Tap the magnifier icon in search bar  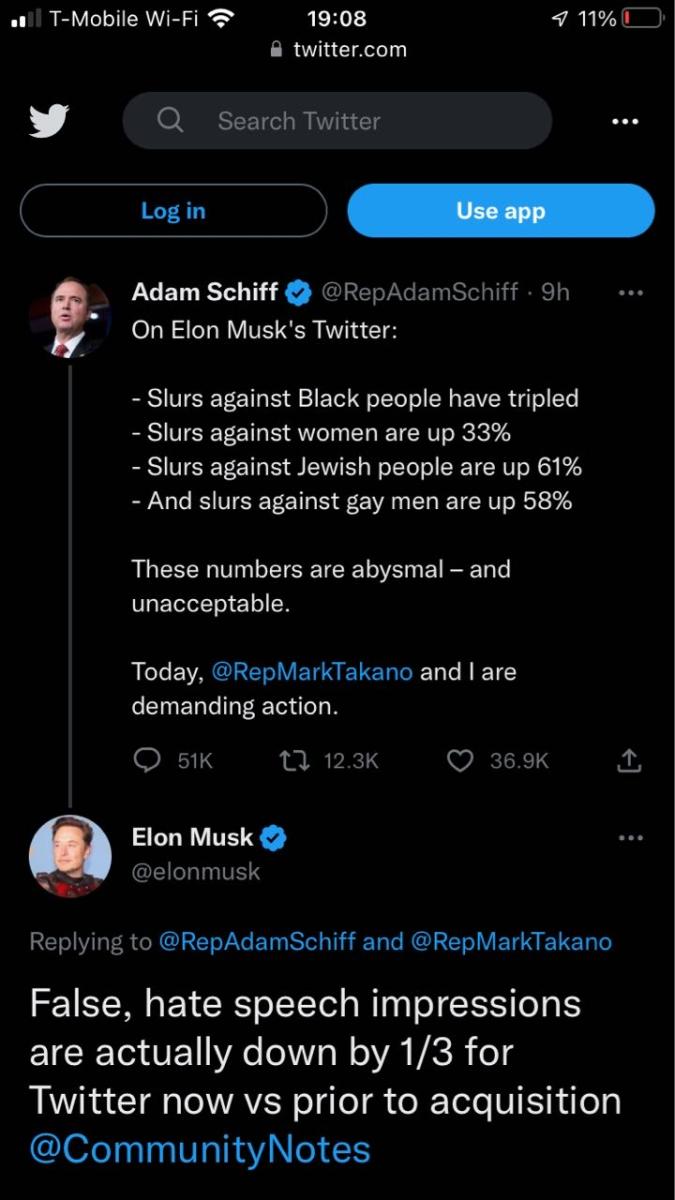(171, 121)
